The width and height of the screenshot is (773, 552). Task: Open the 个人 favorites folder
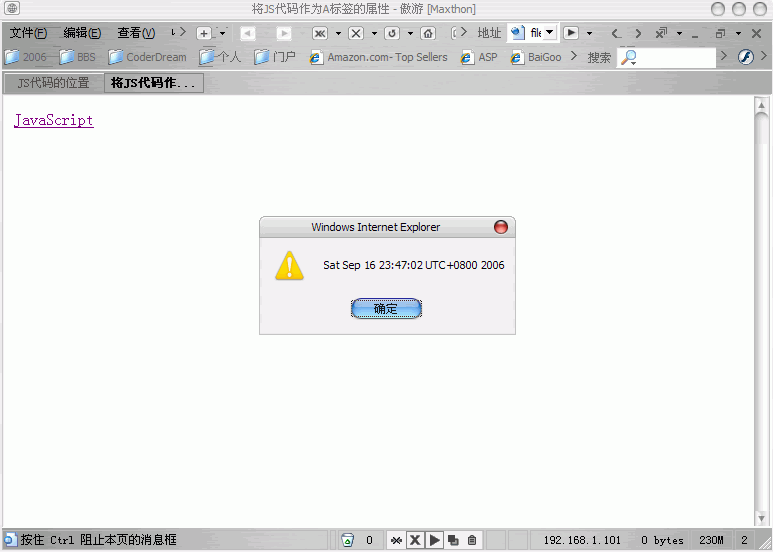click(x=220, y=57)
